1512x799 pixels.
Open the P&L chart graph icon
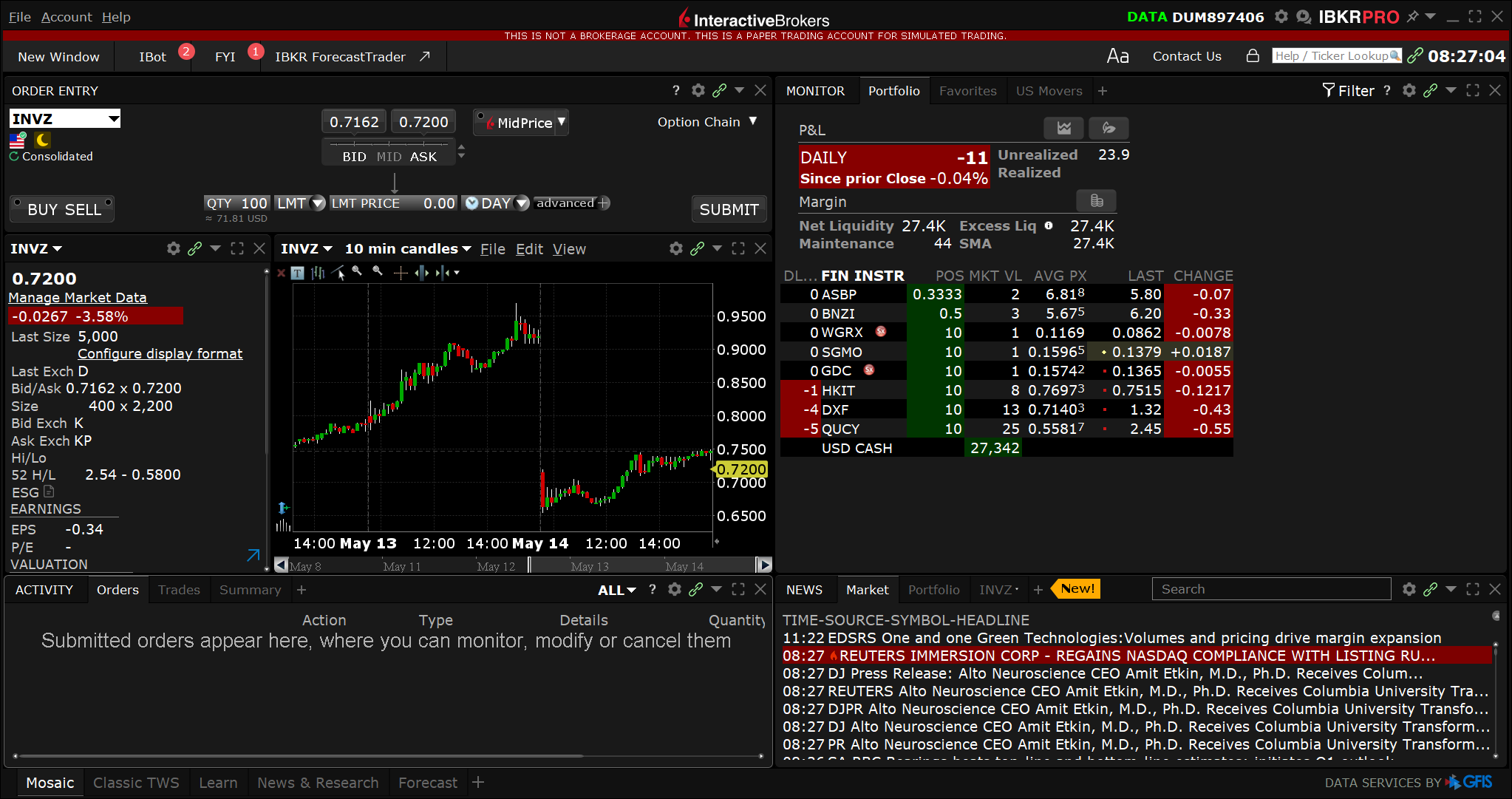(1063, 128)
